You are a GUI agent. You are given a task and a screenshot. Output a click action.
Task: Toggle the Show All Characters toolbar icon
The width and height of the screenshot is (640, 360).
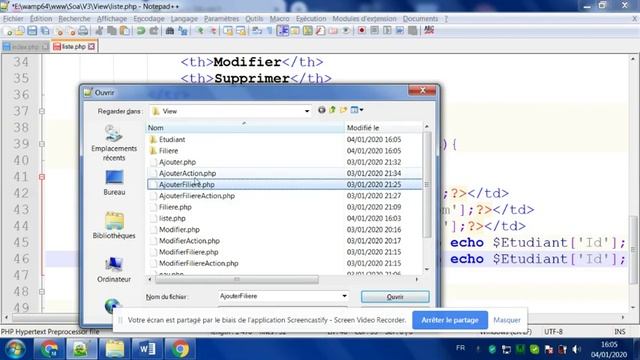(x=270, y=31)
